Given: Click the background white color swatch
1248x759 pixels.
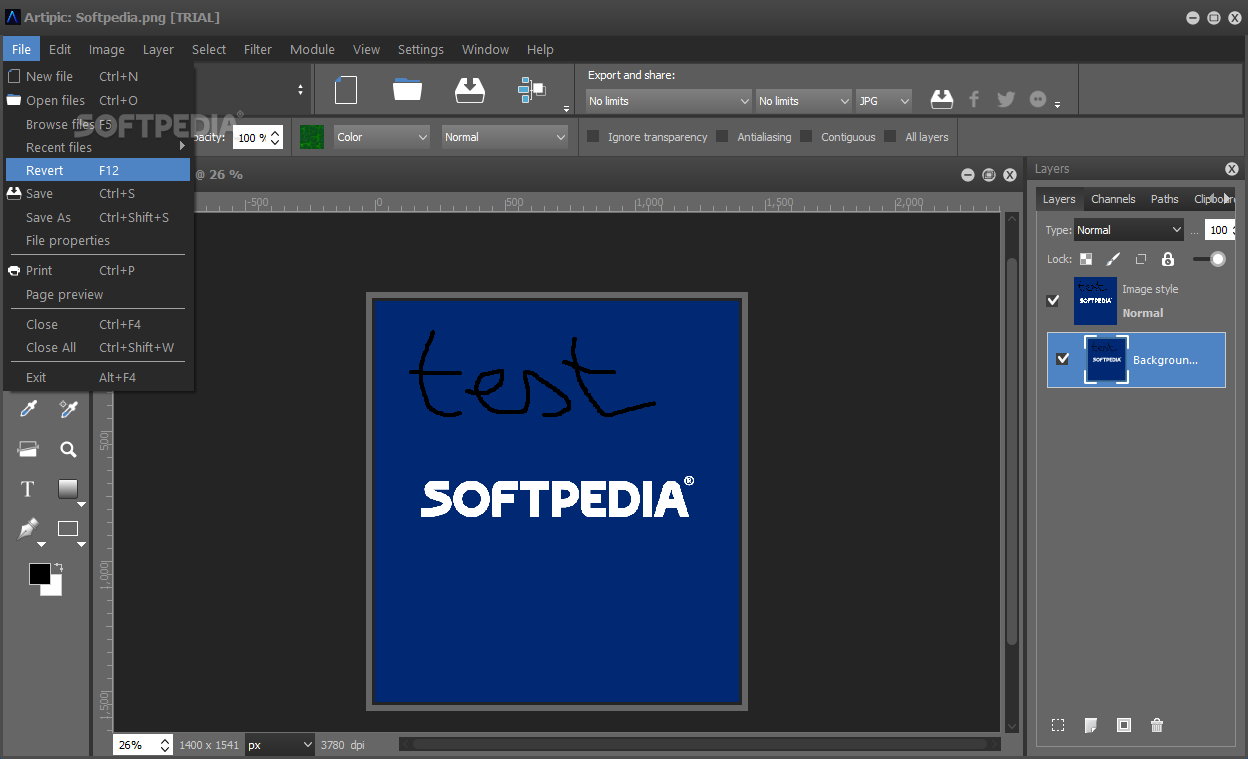Looking at the screenshot, I should 55,590.
